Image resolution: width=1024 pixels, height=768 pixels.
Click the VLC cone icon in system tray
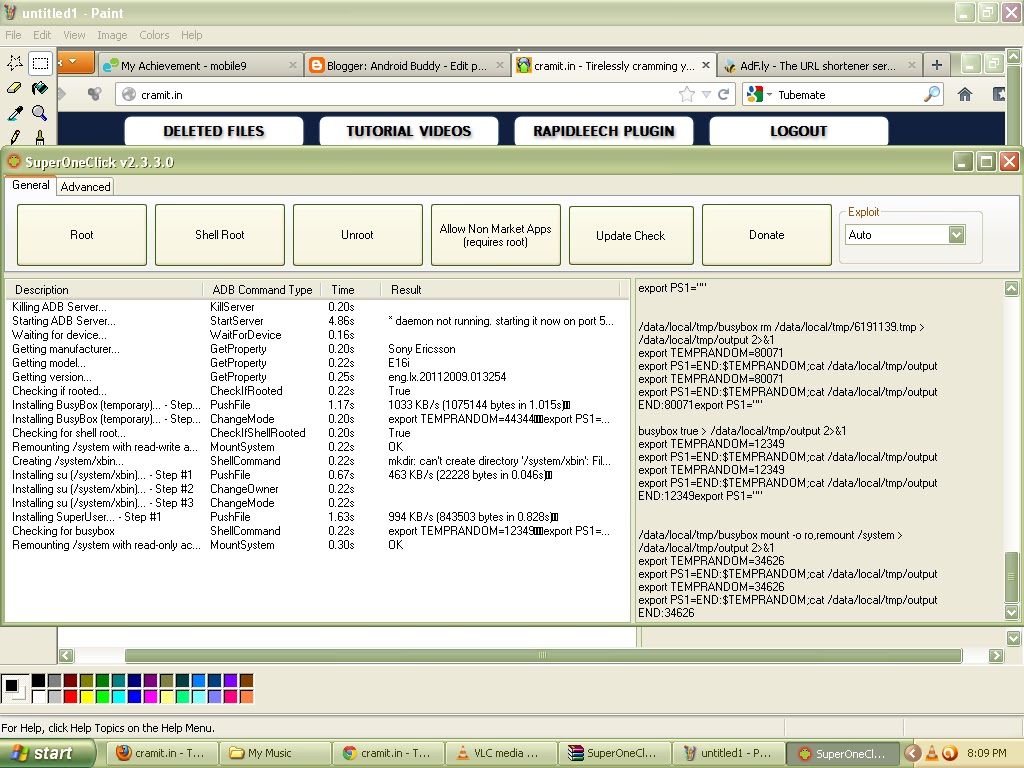(932, 753)
